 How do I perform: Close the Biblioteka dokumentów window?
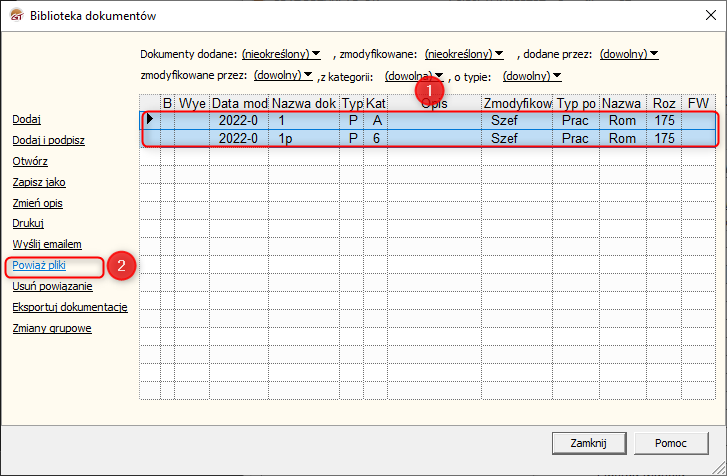(710, 15)
